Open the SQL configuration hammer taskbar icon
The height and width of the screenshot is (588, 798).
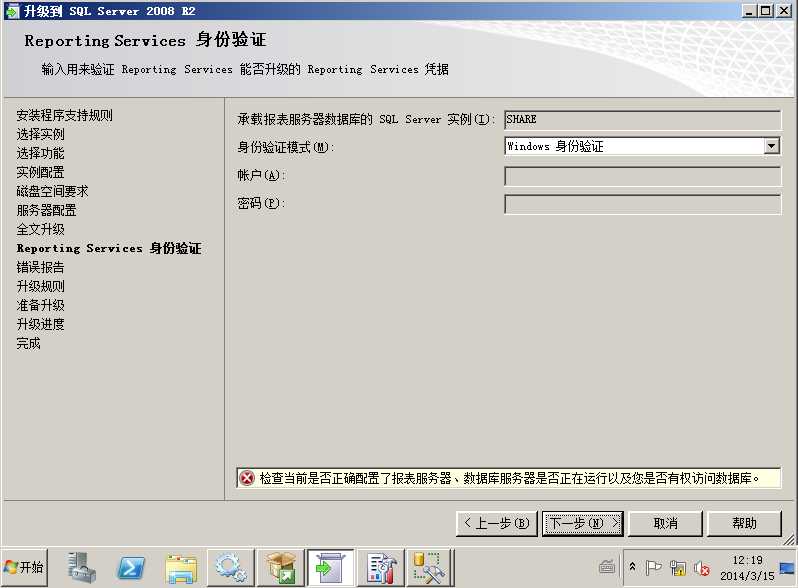[x=429, y=568]
